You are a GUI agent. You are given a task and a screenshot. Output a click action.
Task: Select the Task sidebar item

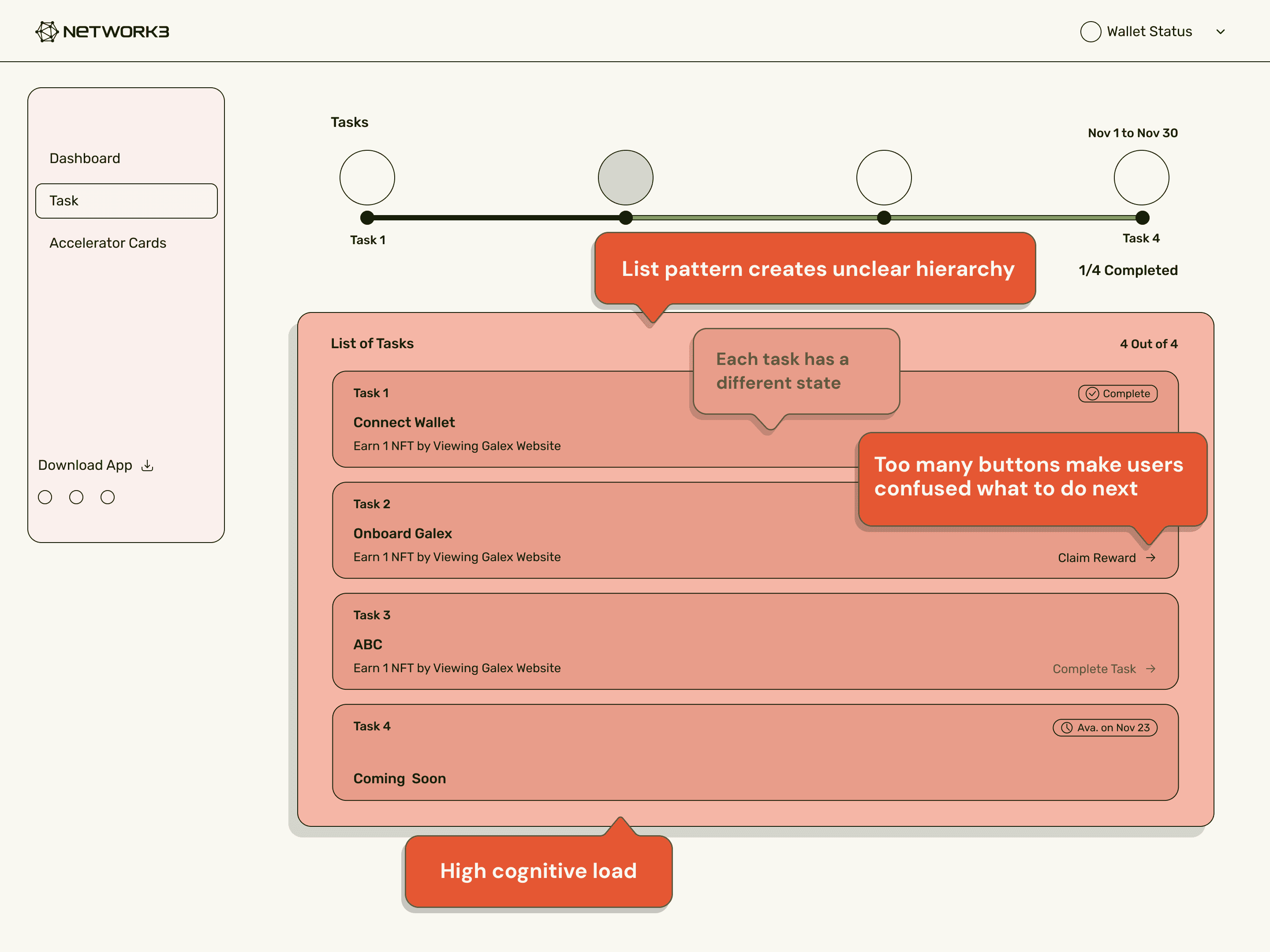point(126,201)
